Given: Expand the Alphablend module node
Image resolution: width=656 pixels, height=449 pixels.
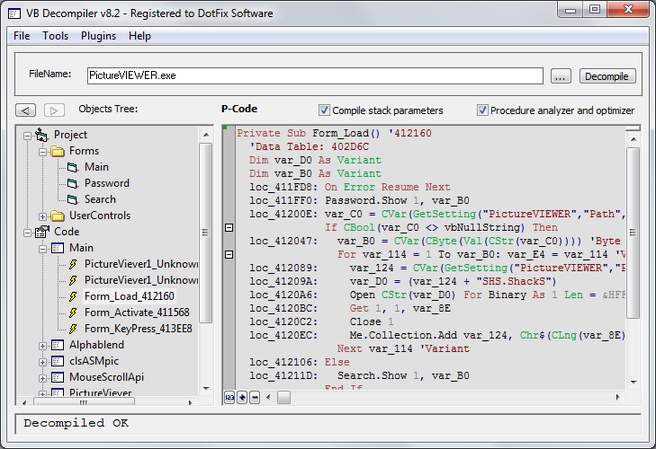Looking at the screenshot, I should [x=43, y=346].
